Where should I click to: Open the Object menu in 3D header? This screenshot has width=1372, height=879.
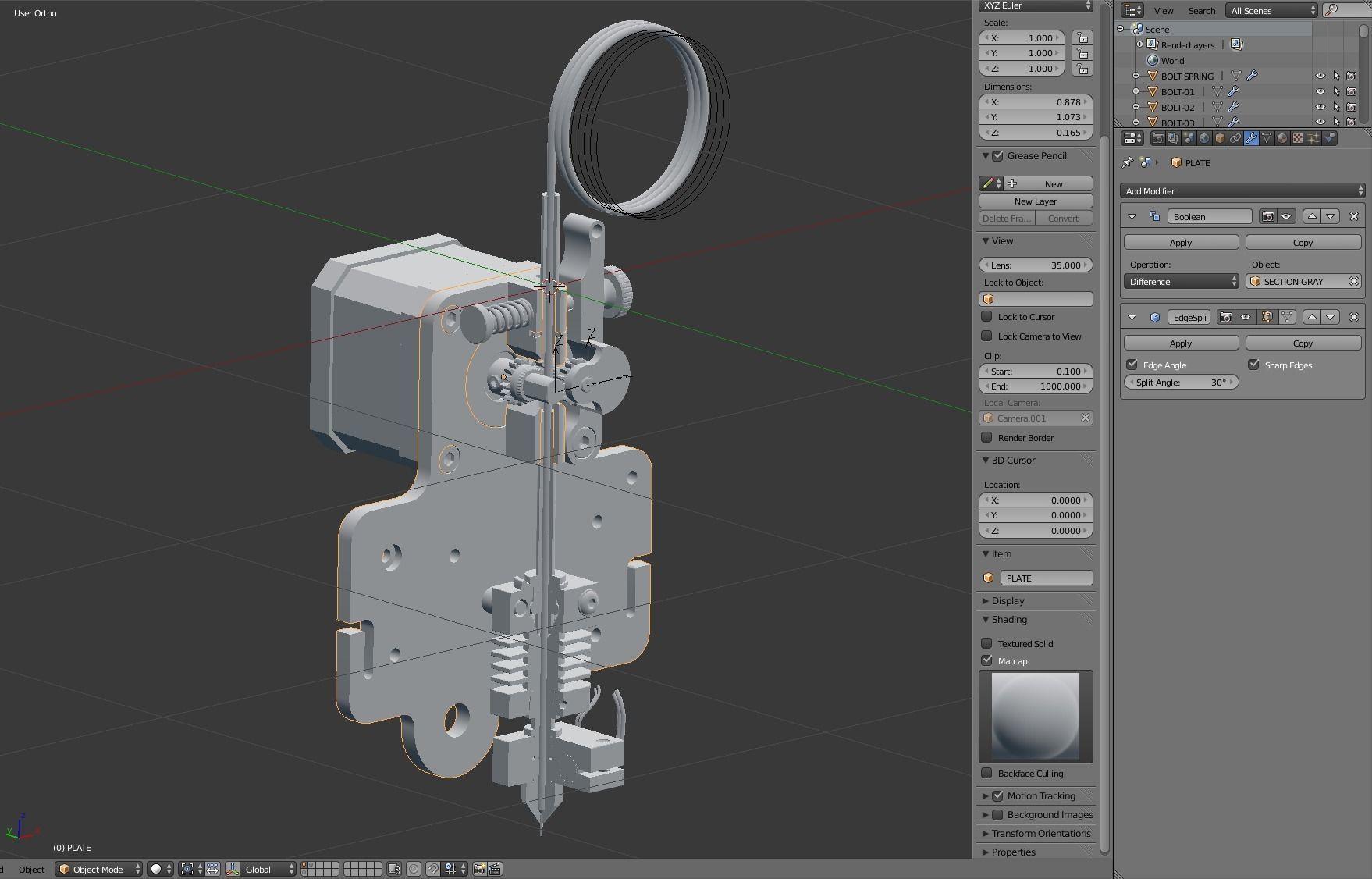32,869
